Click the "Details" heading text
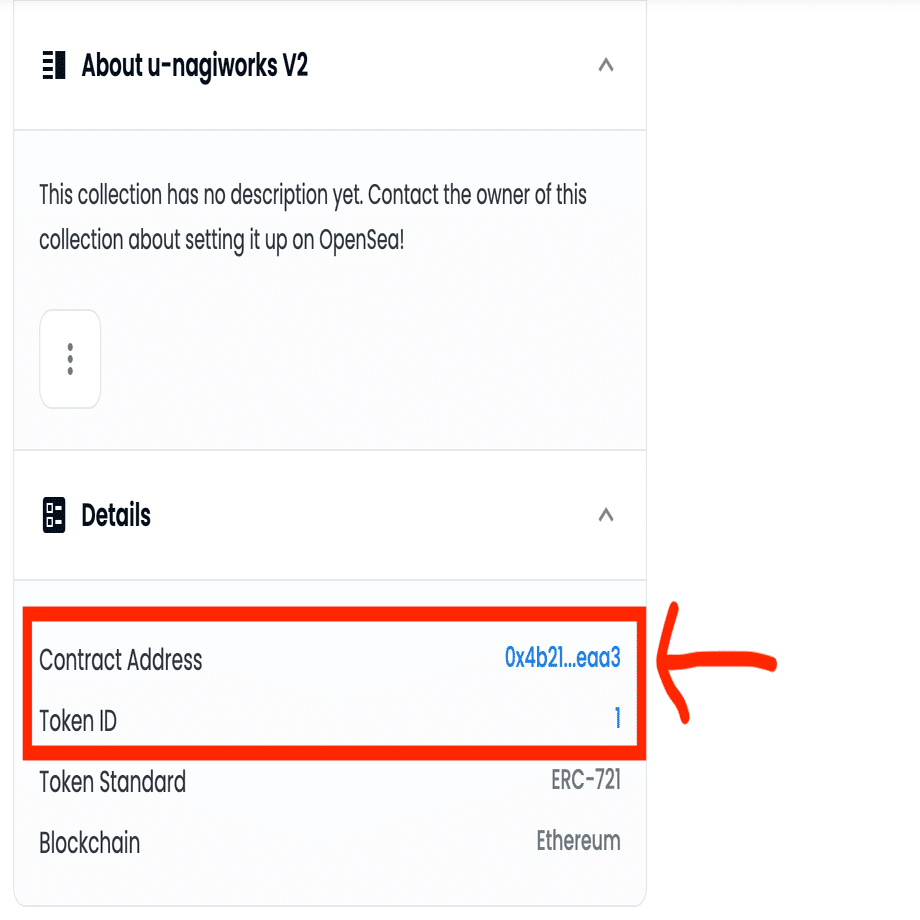The height and width of the screenshot is (920, 920). [x=116, y=515]
